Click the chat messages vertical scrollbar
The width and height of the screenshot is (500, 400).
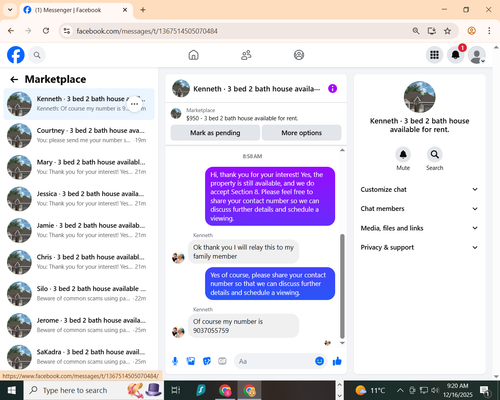coord(342,286)
